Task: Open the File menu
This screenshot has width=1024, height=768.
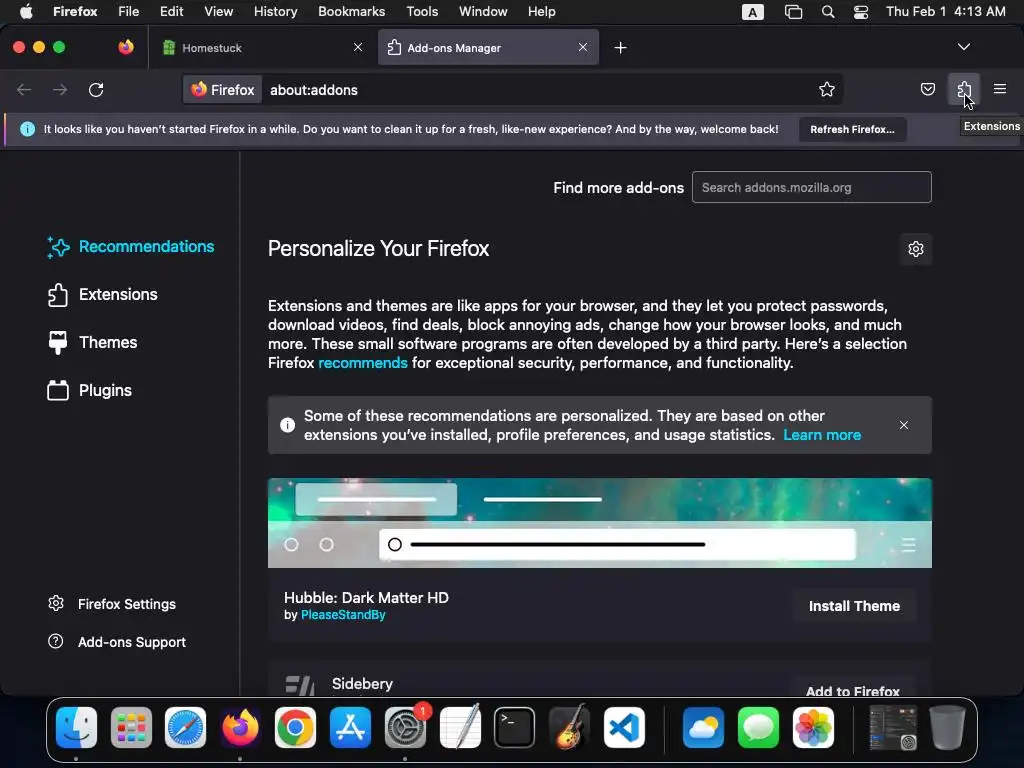Action: [128, 11]
